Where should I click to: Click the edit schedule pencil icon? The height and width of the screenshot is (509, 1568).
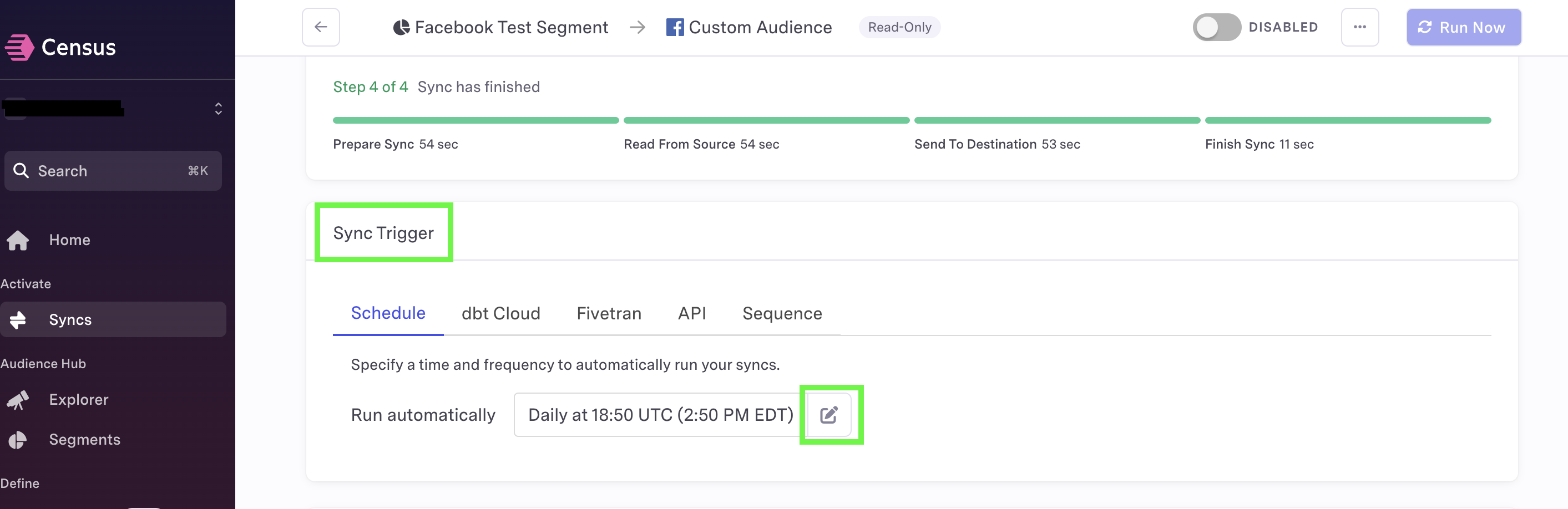pos(828,415)
